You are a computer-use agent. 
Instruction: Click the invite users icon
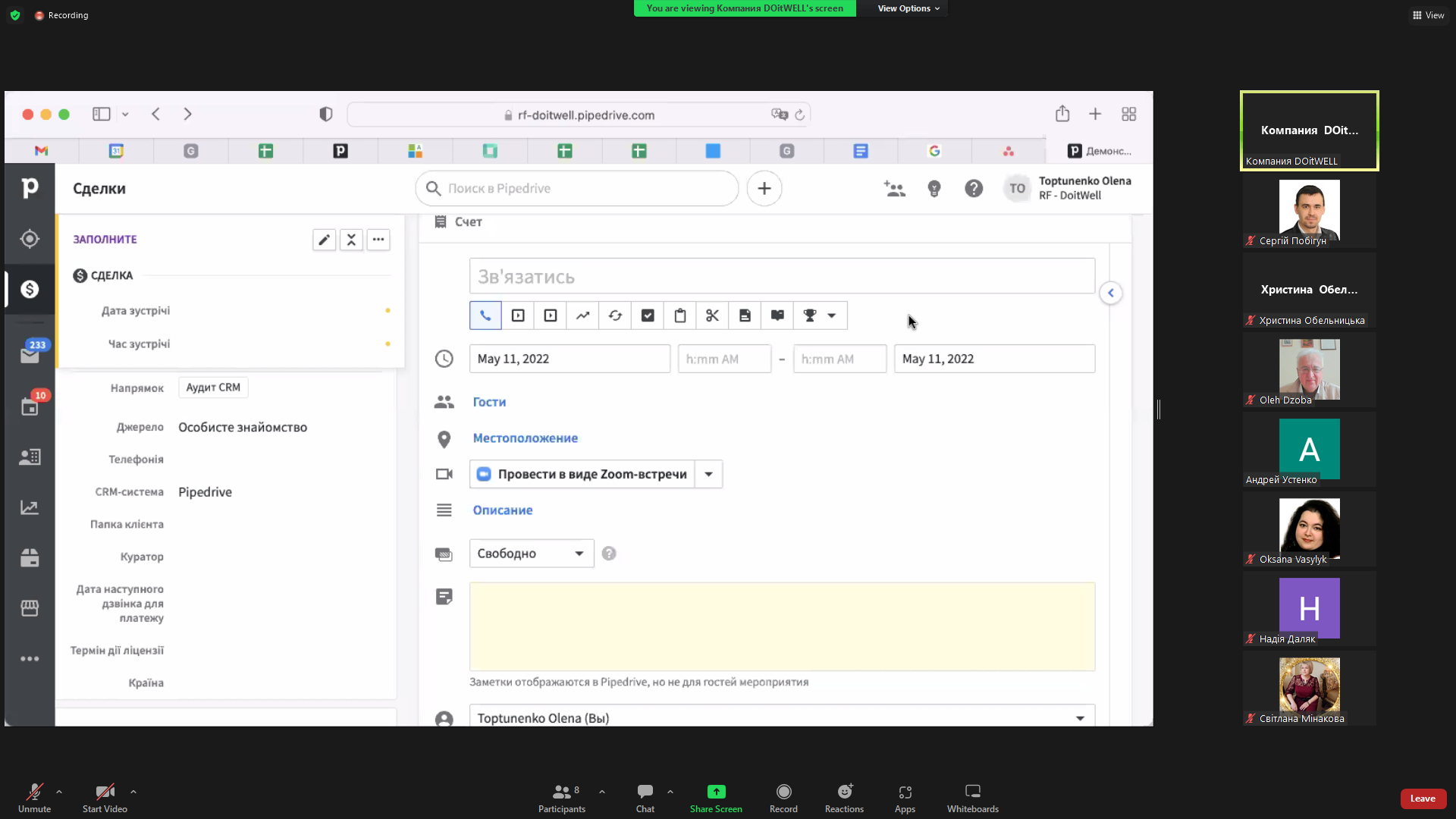tap(895, 188)
